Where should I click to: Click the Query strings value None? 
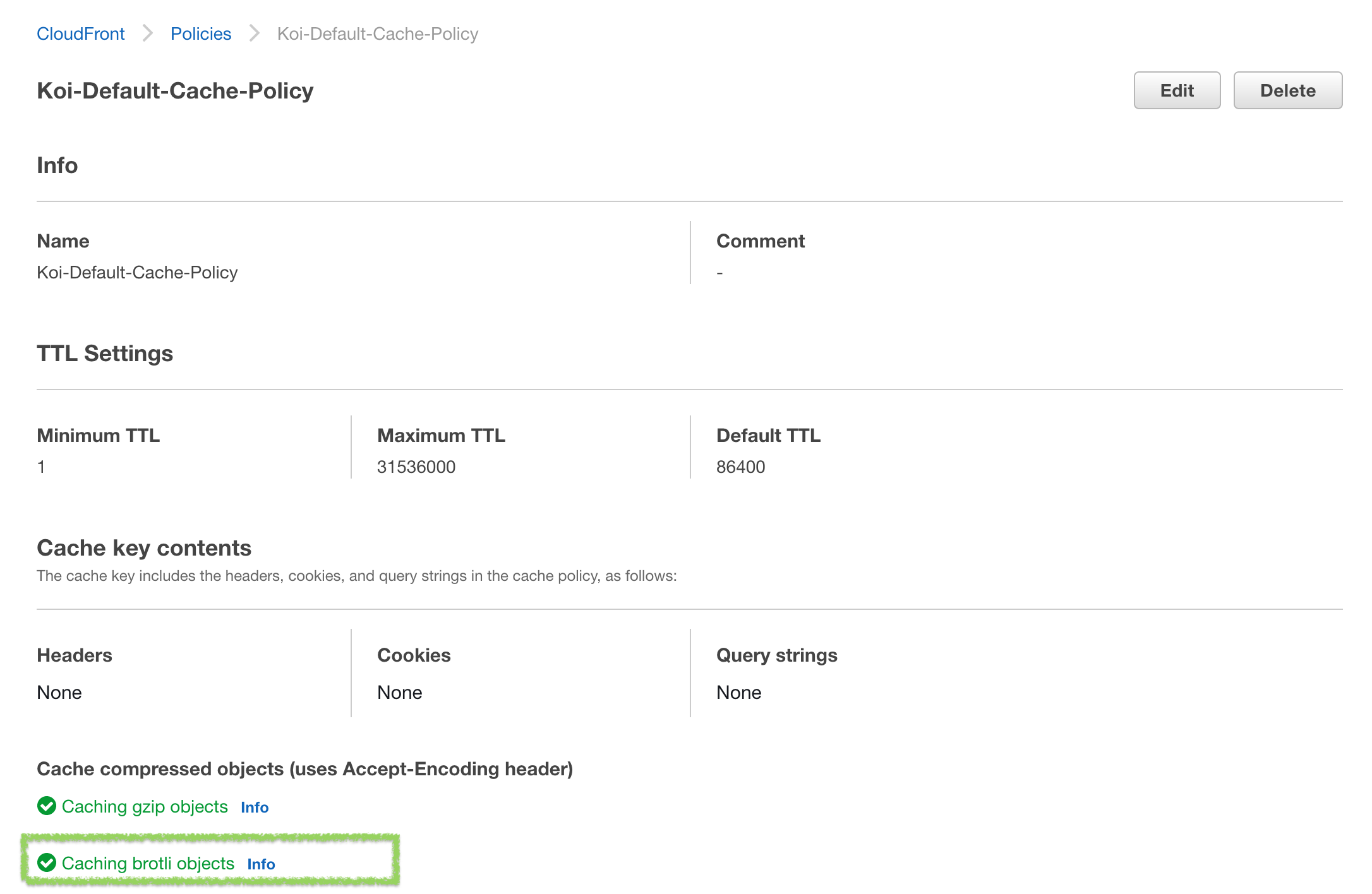pyautogui.click(x=738, y=693)
